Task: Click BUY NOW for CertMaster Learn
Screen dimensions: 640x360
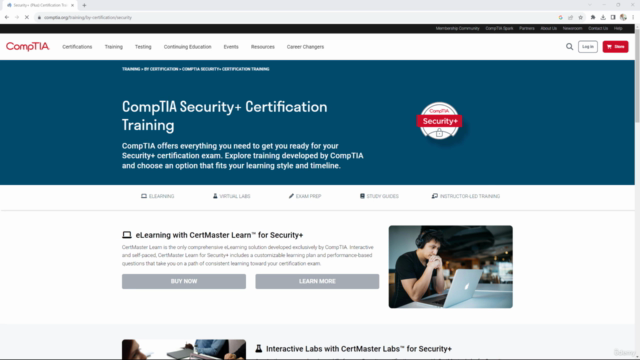Action: pos(184,281)
